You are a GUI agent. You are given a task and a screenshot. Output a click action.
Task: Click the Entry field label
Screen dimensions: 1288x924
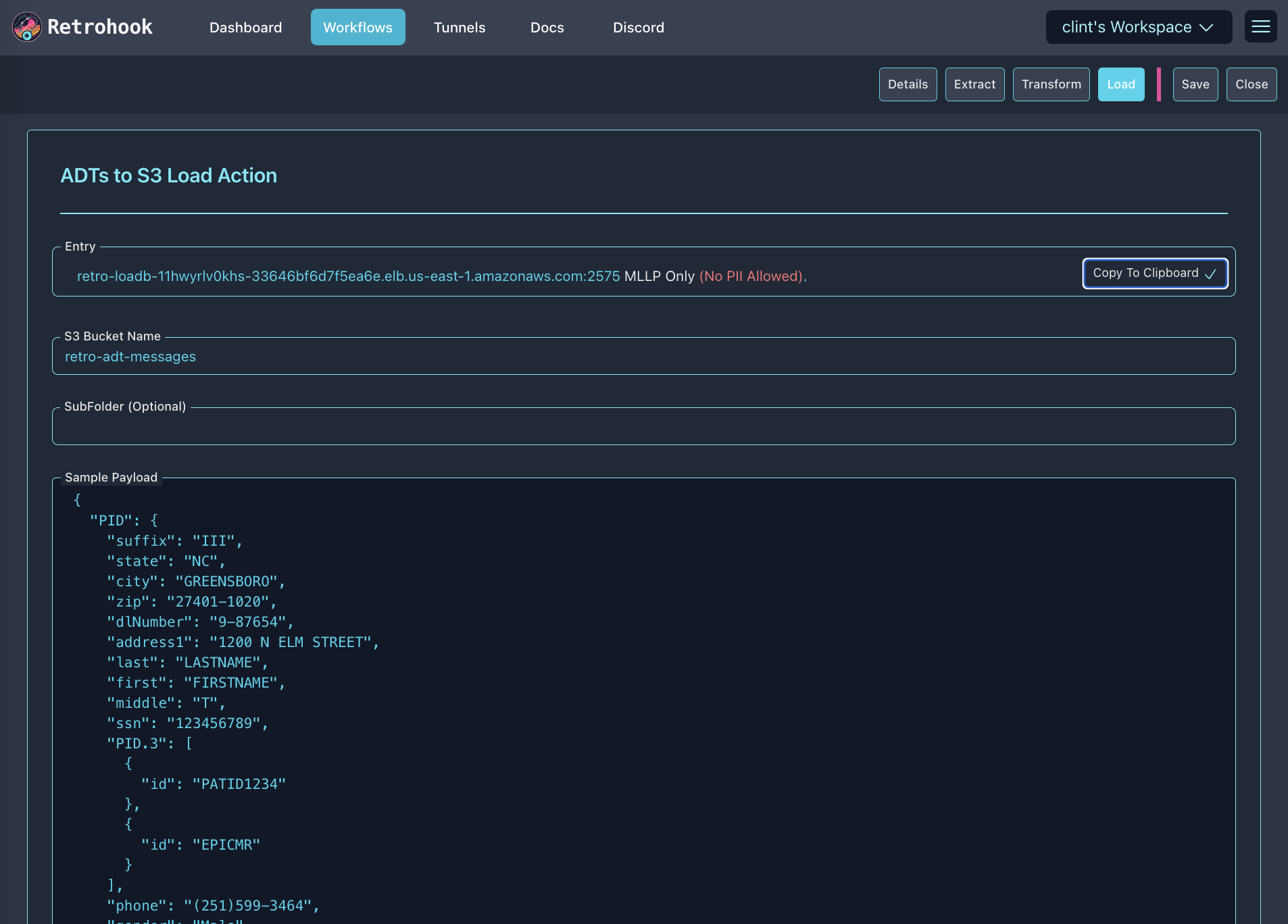(x=80, y=247)
